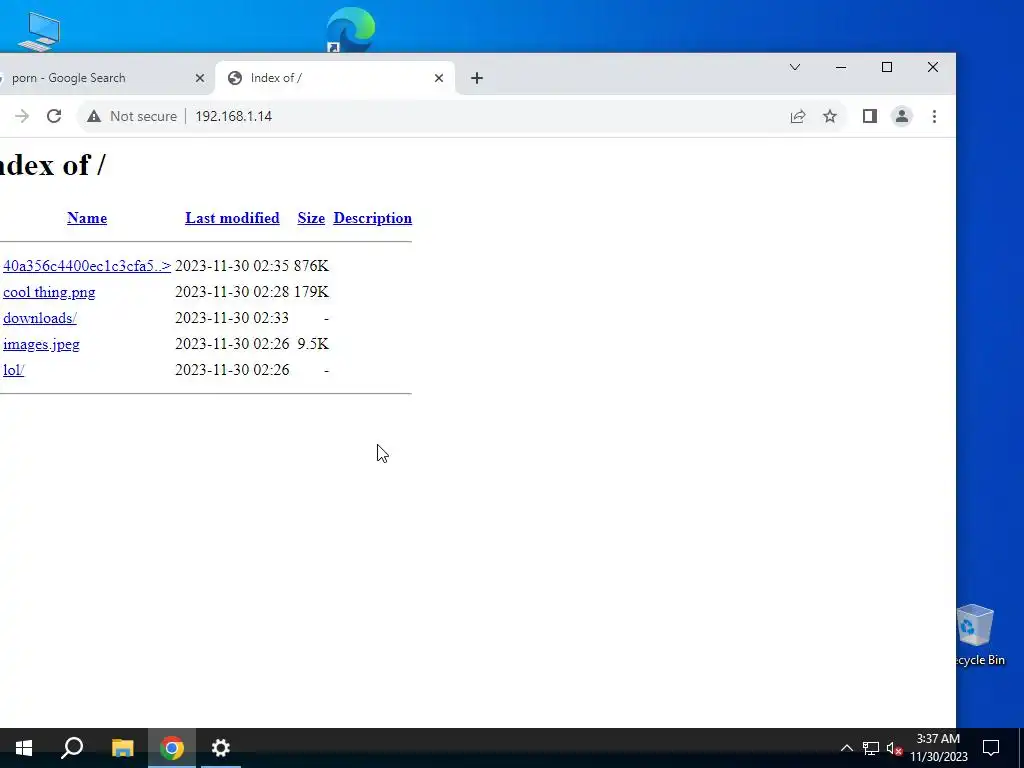
Task: Click the muted volume tray icon
Action: pyautogui.click(x=895, y=748)
